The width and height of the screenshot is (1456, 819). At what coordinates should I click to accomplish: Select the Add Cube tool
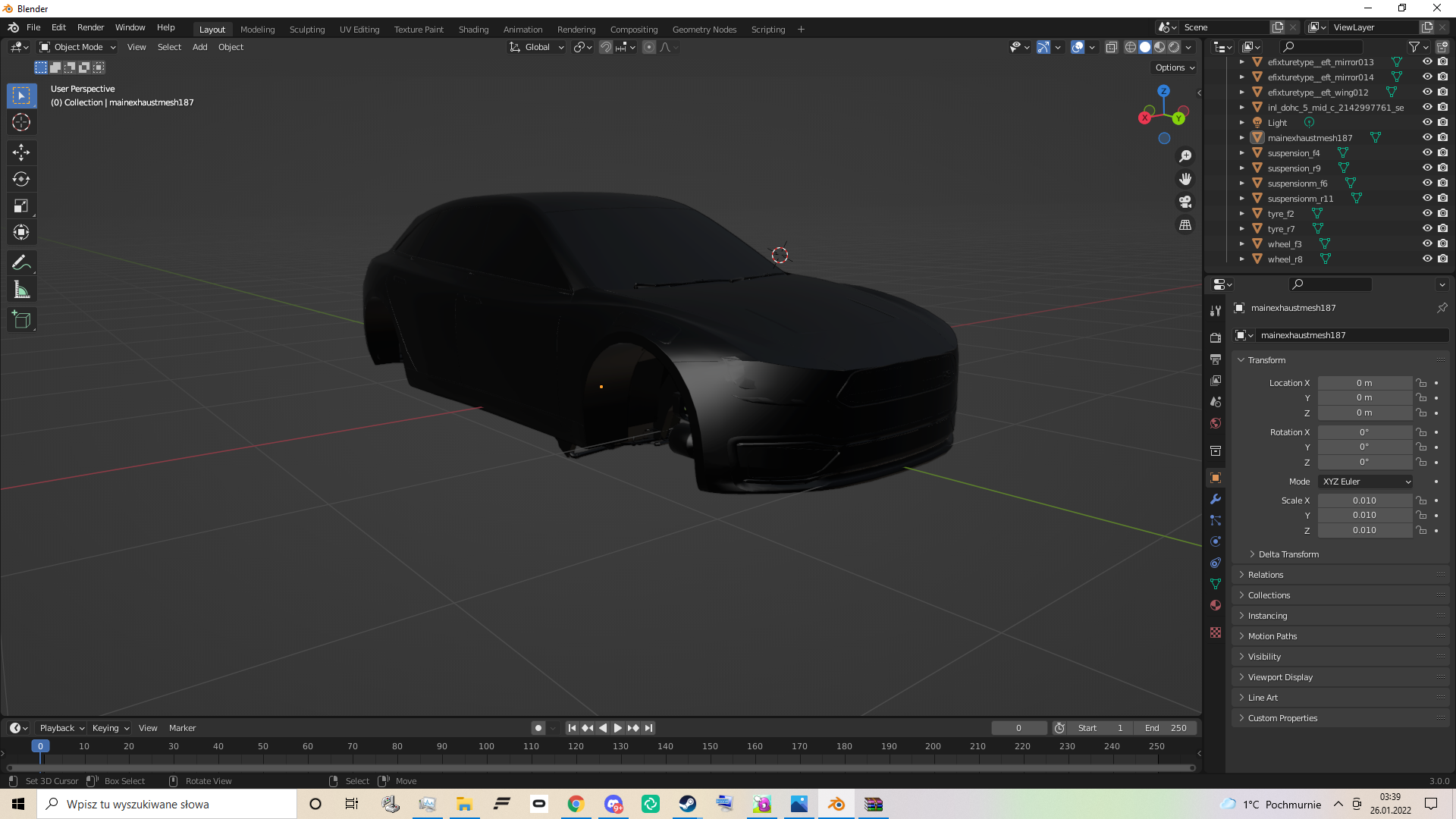pos(21,320)
